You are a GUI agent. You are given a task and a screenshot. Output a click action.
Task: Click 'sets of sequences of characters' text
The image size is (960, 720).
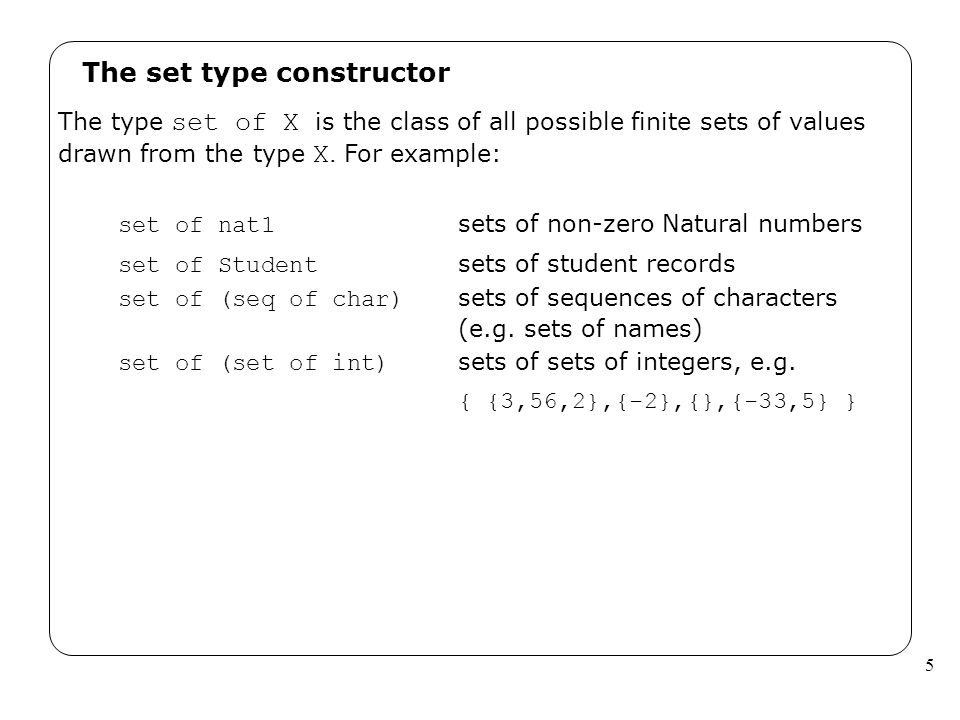click(x=647, y=298)
